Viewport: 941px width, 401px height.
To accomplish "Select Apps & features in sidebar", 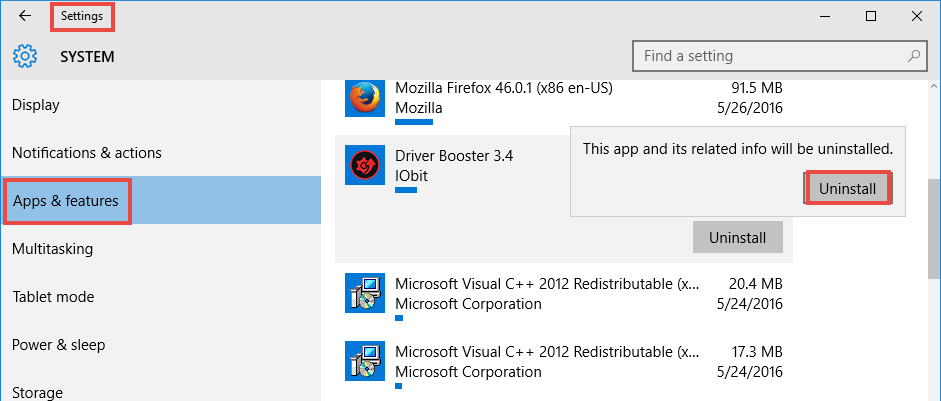I will [x=160, y=200].
